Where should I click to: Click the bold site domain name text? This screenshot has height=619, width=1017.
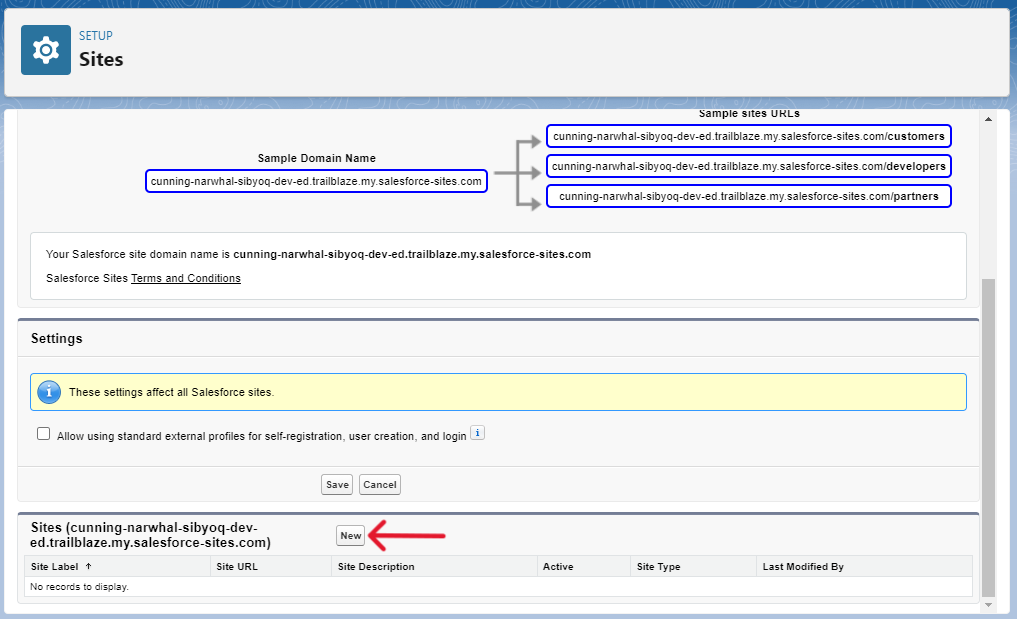[x=412, y=254]
